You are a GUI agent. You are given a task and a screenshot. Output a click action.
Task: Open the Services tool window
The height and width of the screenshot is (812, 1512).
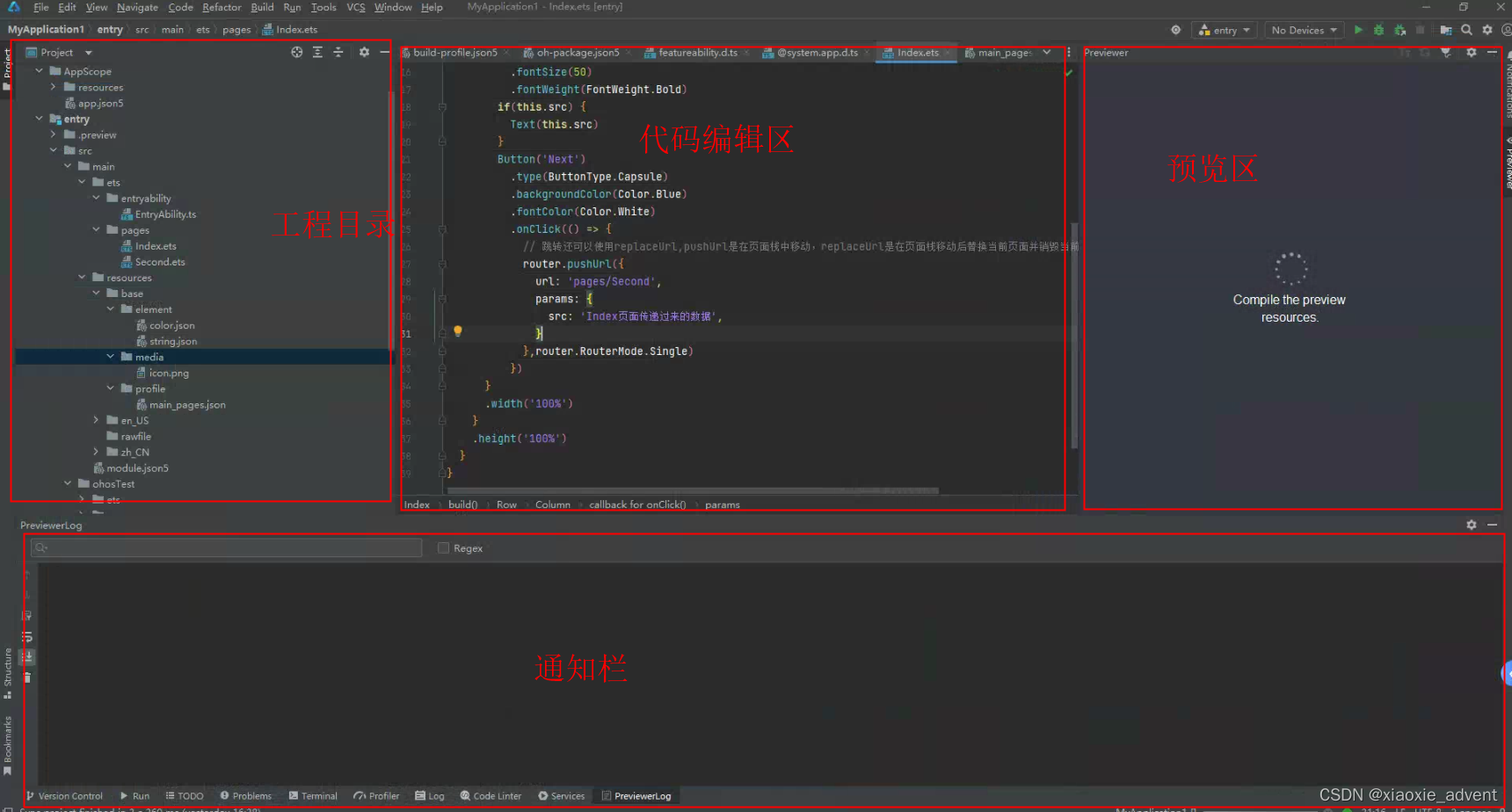pyautogui.click(x=562, y=796)
